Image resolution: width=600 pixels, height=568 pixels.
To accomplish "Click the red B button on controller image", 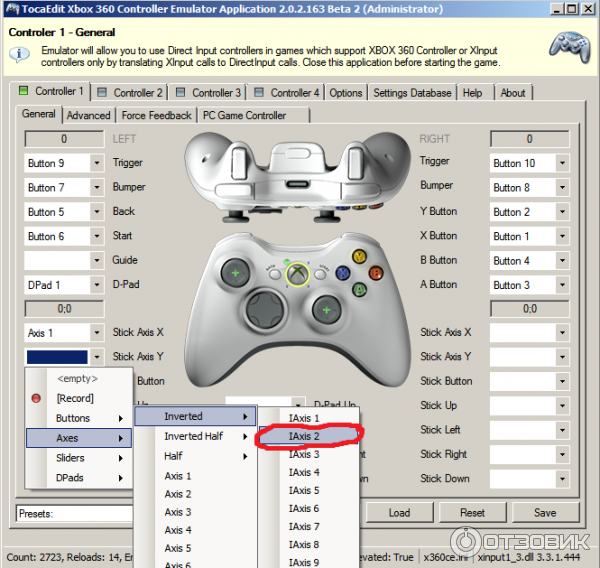I will pos(373,271).
